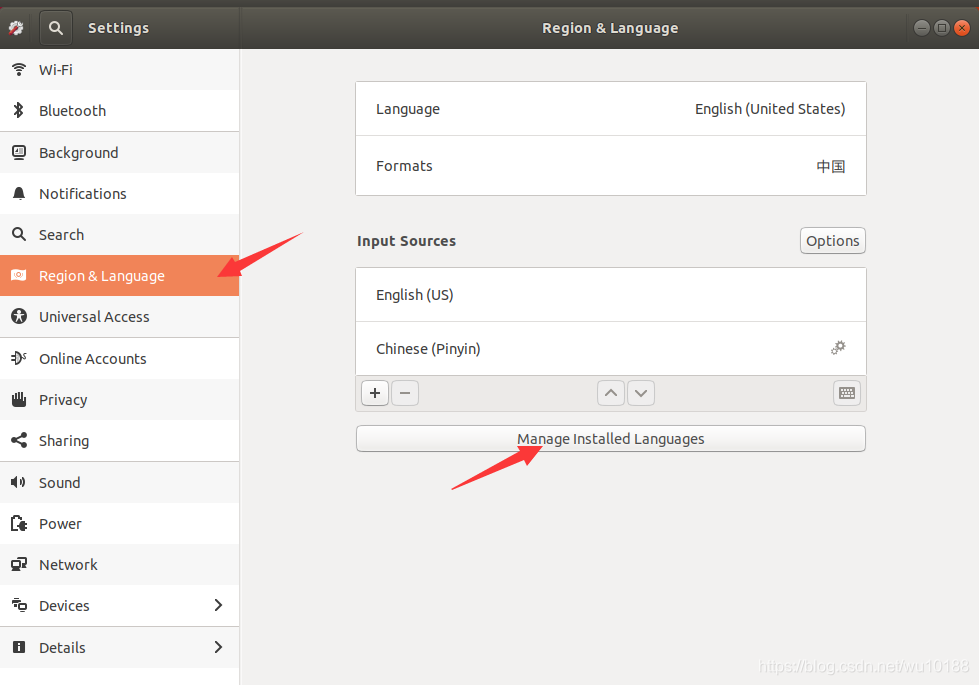Click the Power battery icon
The image size is (979, 685).
click(x=19, y=523)
